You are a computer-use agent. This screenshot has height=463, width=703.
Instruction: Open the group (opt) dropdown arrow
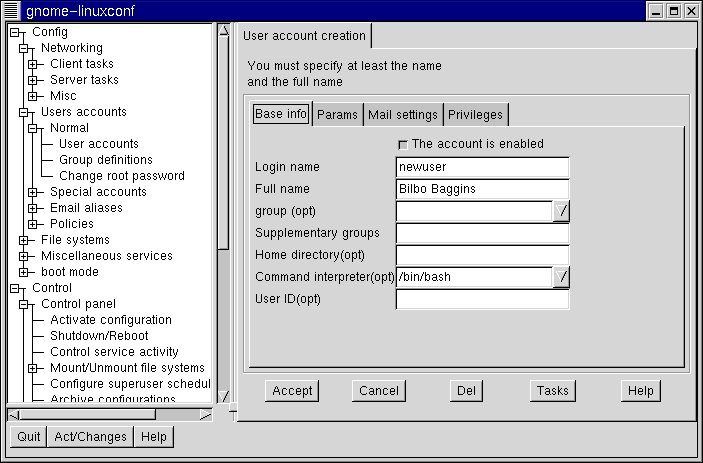click(x=561, y=210)
